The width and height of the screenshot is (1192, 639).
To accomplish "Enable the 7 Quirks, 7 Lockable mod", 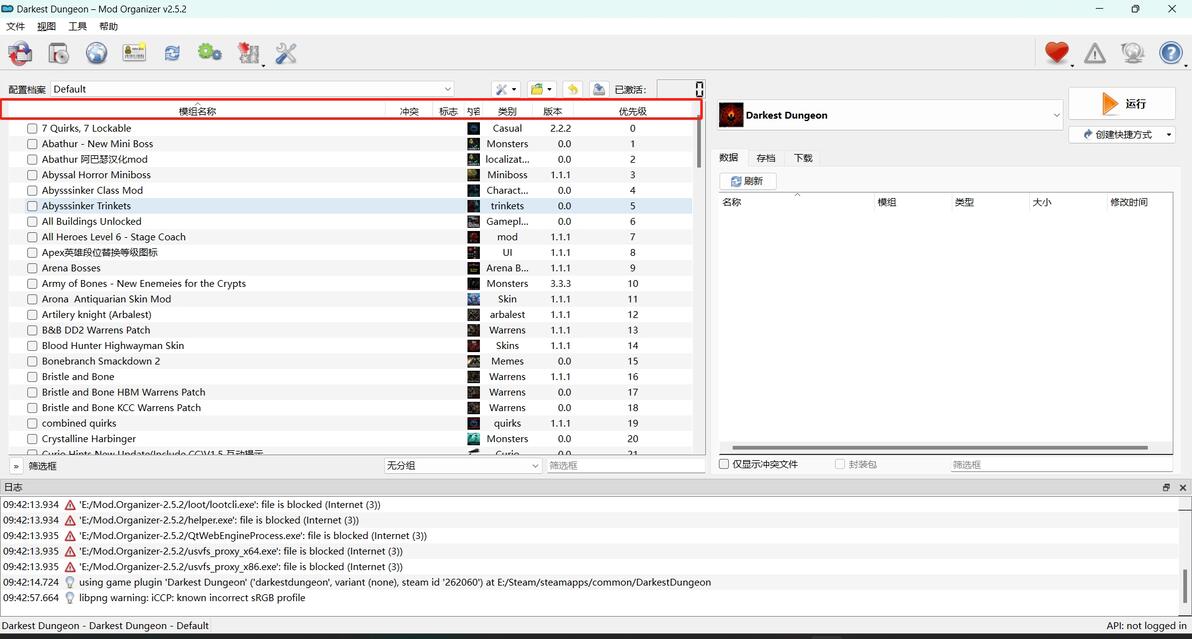I will point(32,128).
